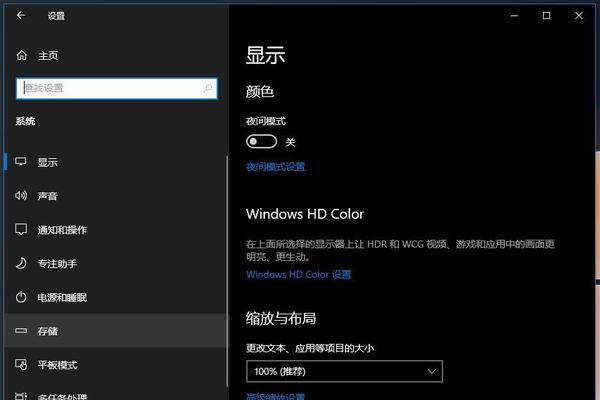This screenshot has width=600, height=400.
Task: Select the 平板模式 tablet icon
Action: pyautogui.click(x=21, y=364)
